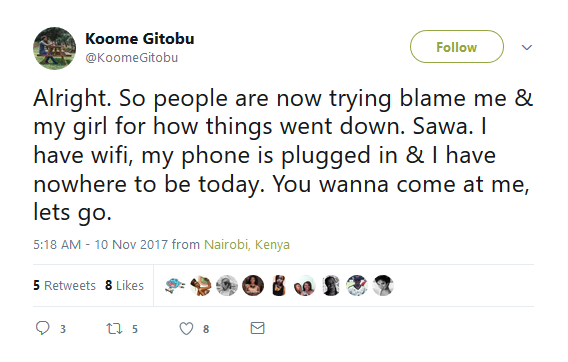Viewport: 568px width, 362px height.
Task: Click the reply speech bubble icon
Action: pyautogui.click(x=43, y=328)
